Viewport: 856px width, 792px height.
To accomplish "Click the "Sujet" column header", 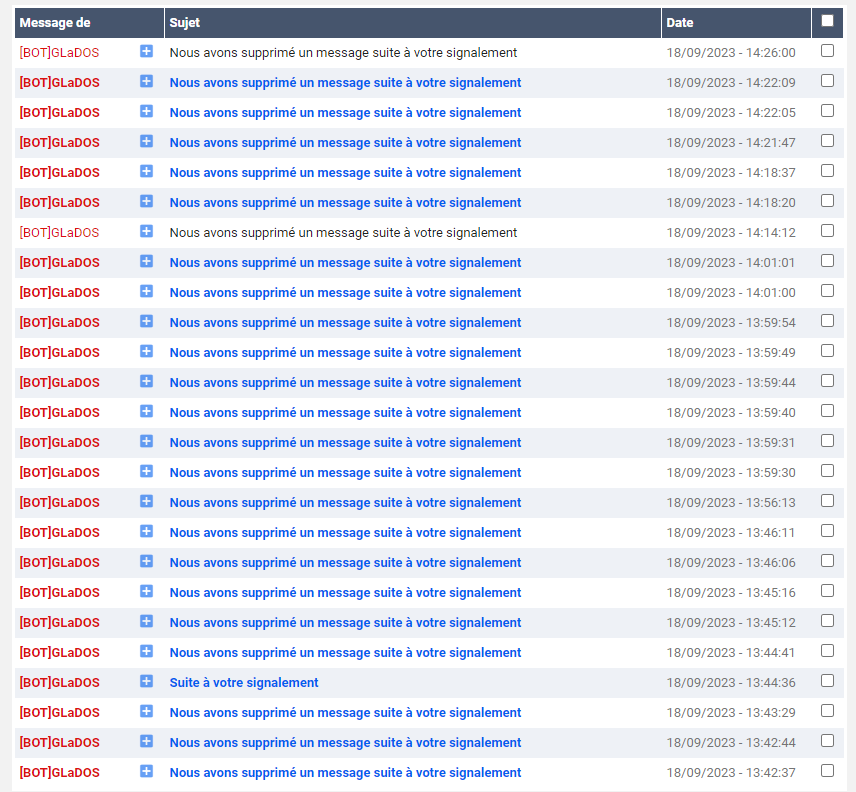I will 184,22.
